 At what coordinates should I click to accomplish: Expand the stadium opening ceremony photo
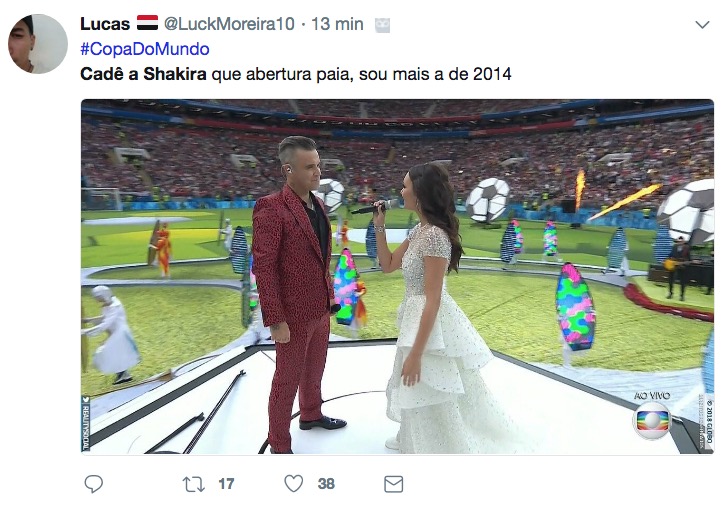[397, 277]
